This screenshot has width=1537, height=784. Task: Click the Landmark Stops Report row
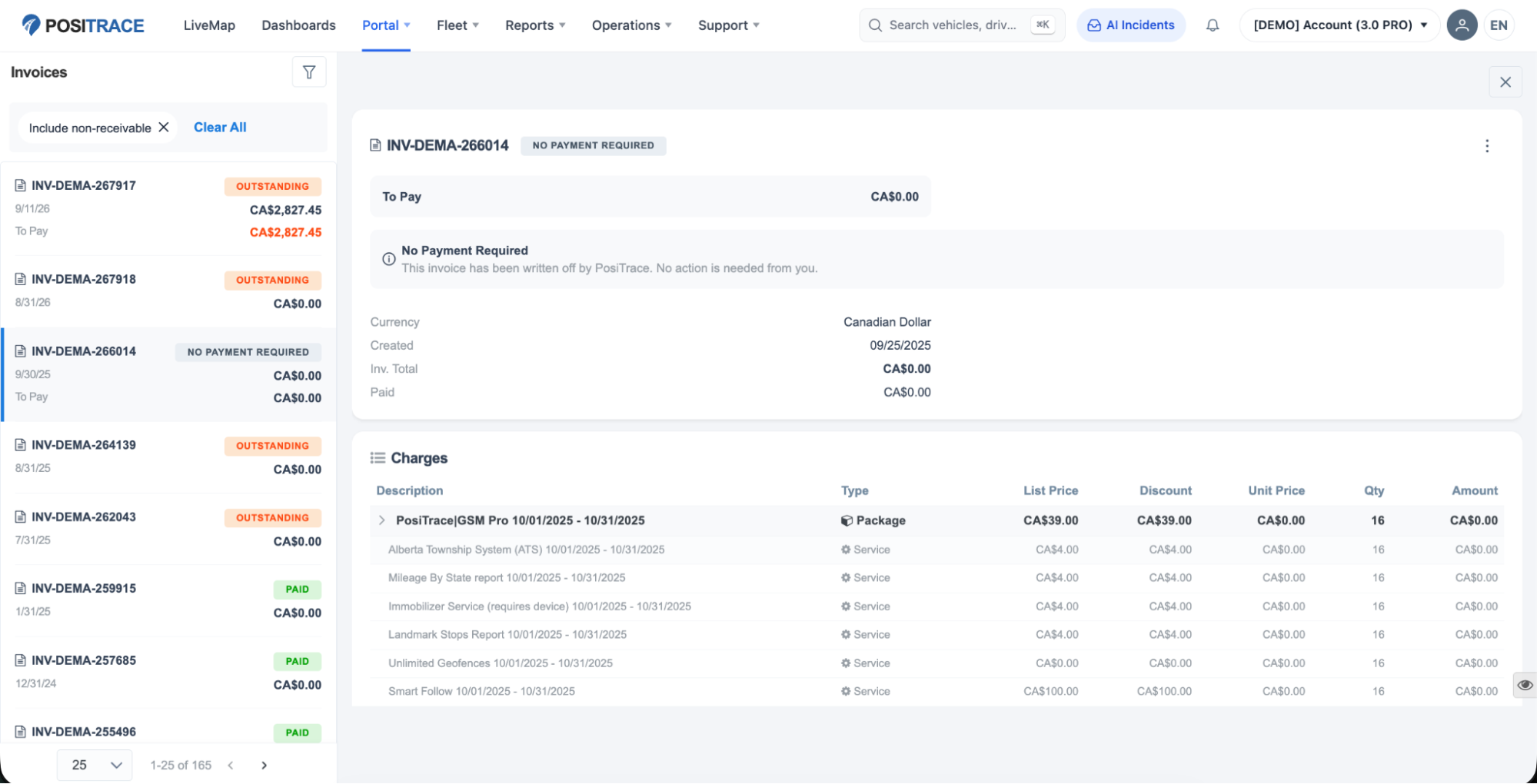[937, 635]
